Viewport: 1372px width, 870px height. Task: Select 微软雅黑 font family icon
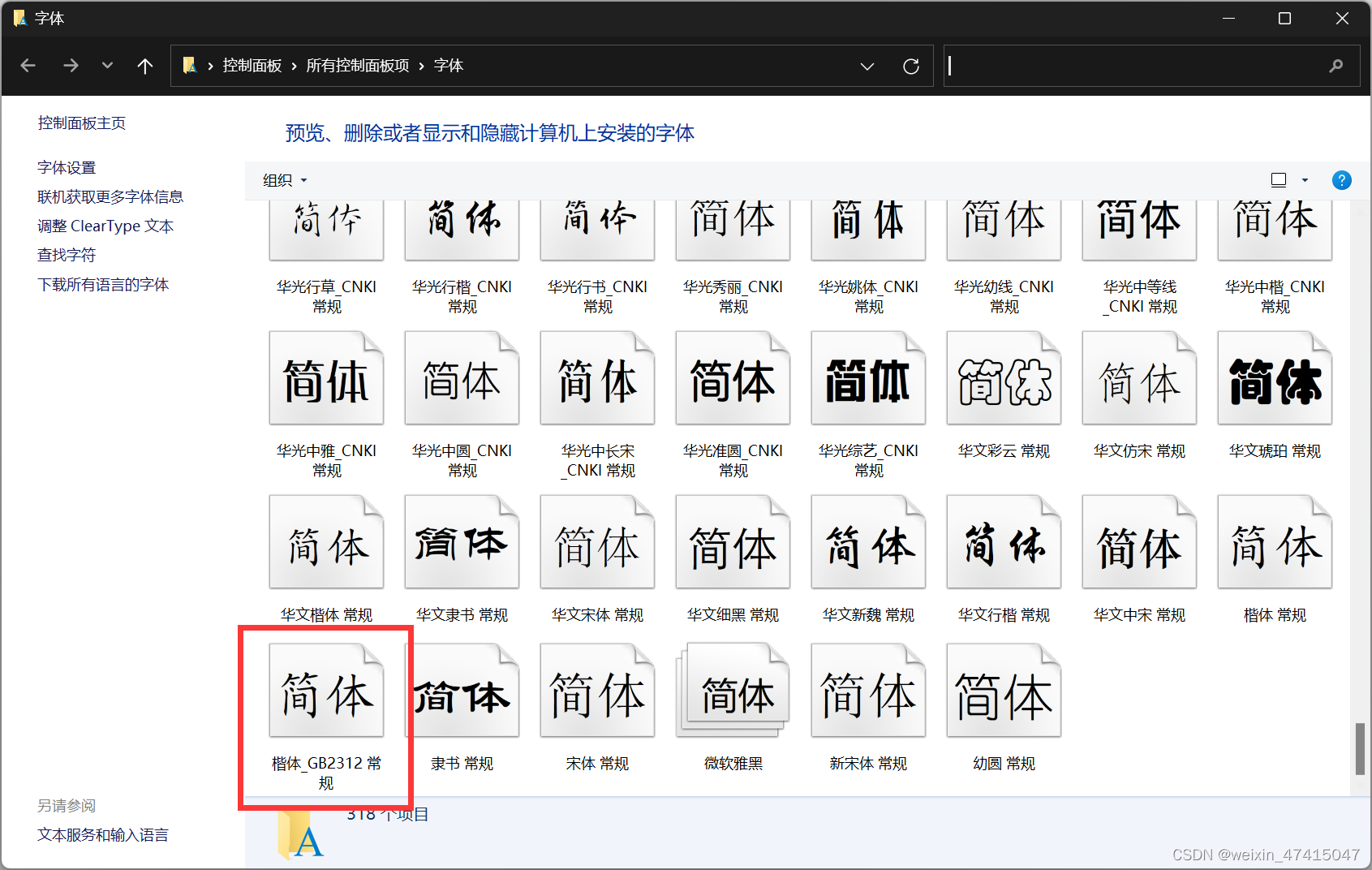[x=733, y=691]
